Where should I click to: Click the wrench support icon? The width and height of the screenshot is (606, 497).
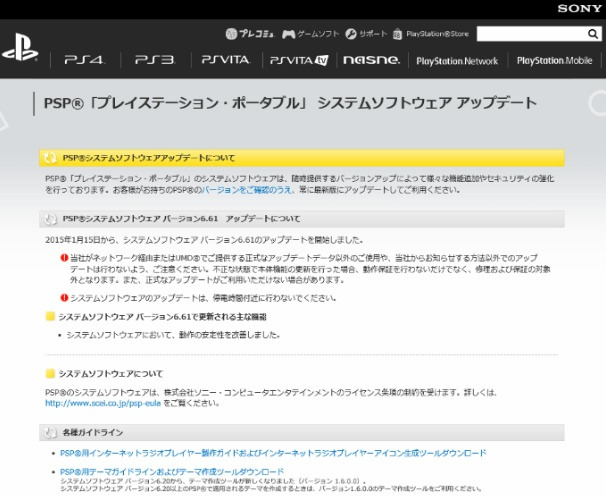click(351, 34)
